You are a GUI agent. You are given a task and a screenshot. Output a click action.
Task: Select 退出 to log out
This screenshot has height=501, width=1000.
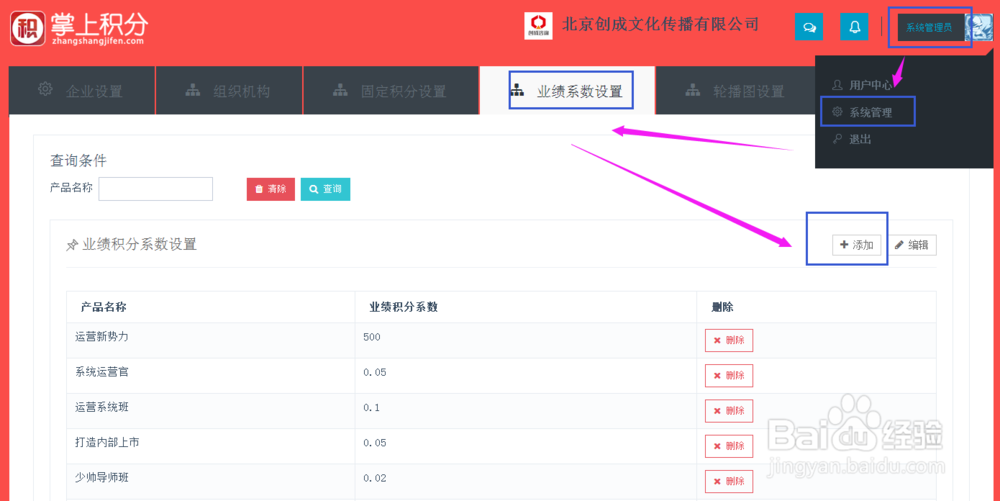(860, 139)
